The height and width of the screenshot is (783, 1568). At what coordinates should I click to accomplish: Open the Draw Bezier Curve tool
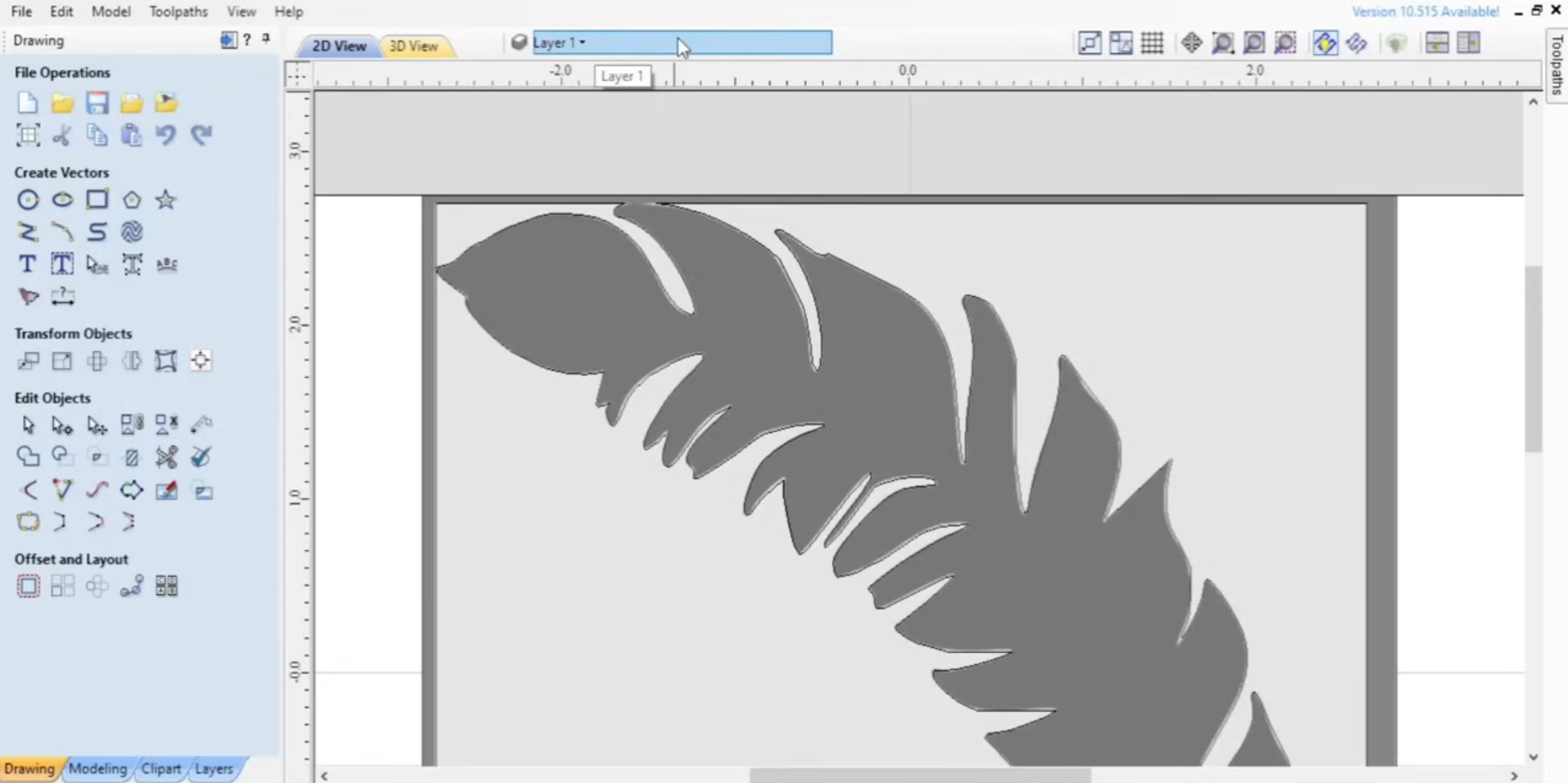tap(62, 232)
